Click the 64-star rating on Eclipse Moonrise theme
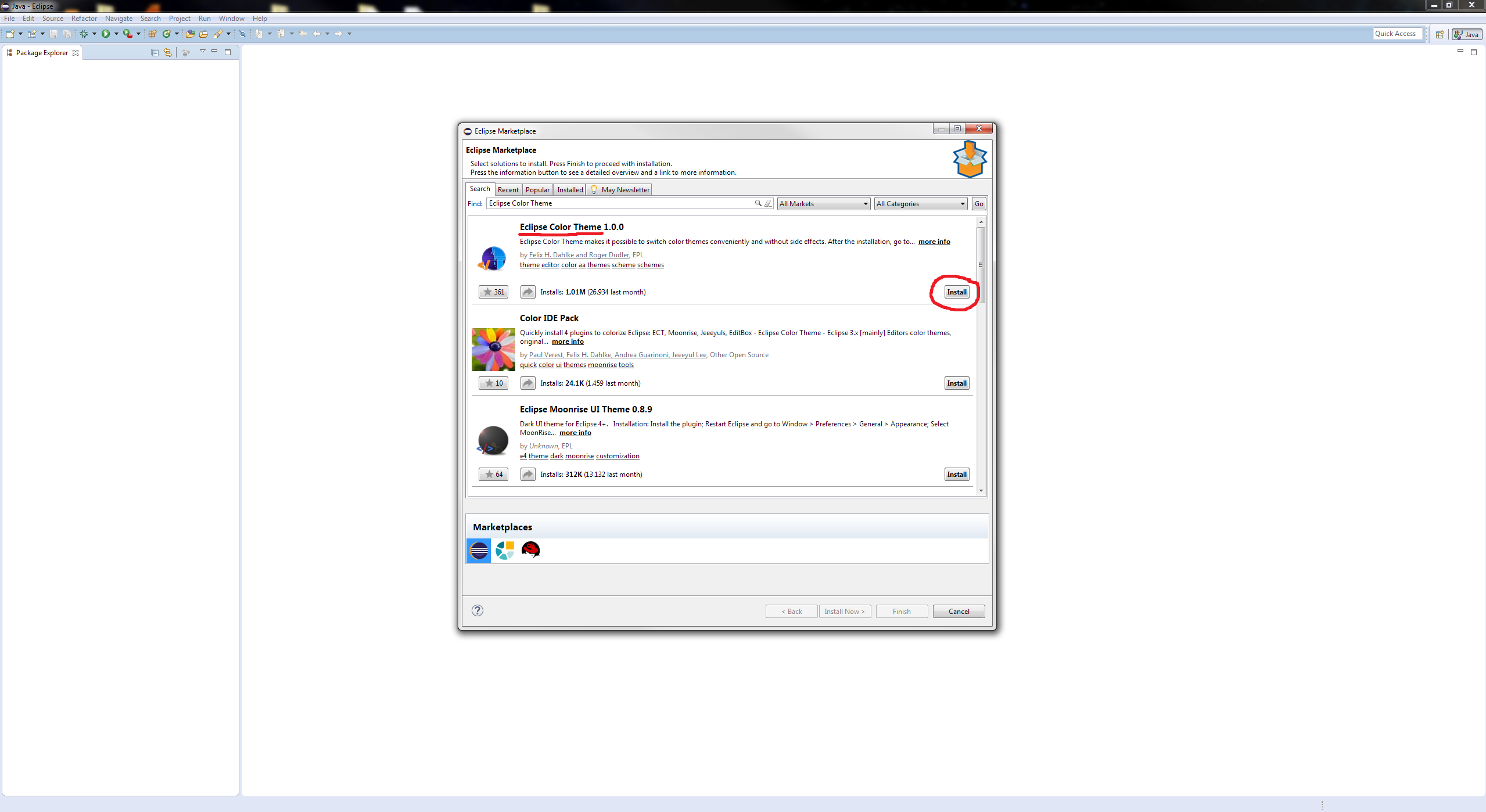This screenshot has width=1486, height=812. (x=493, y=474)
